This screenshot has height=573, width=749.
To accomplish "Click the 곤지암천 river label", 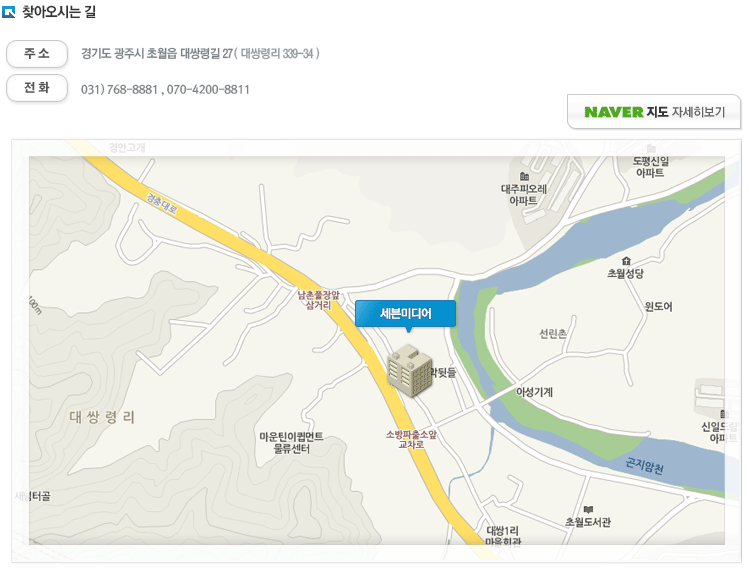I will 644,465.
